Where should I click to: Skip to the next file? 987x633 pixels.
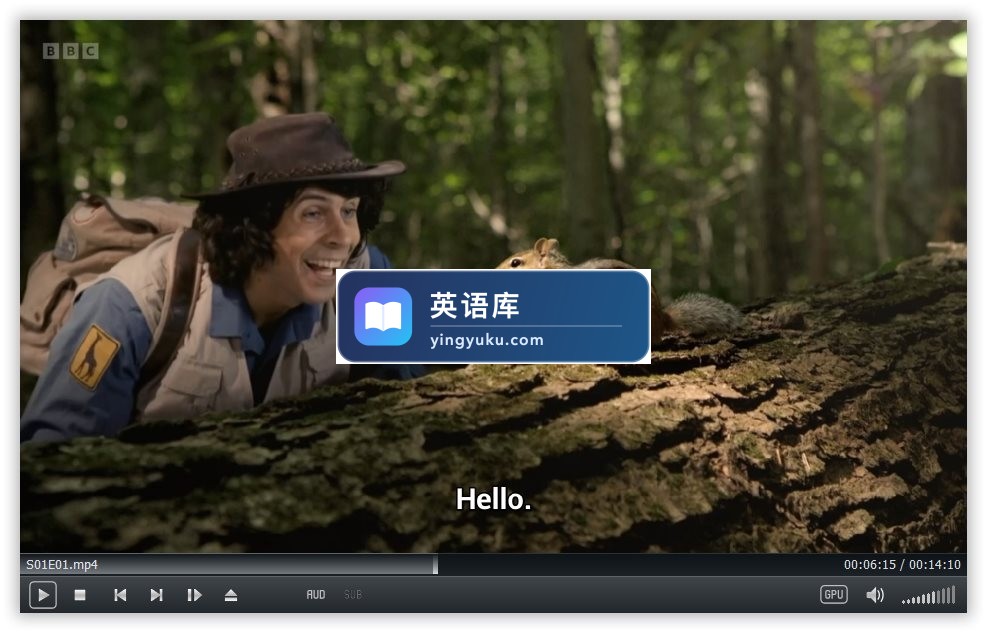click(157, 595)
